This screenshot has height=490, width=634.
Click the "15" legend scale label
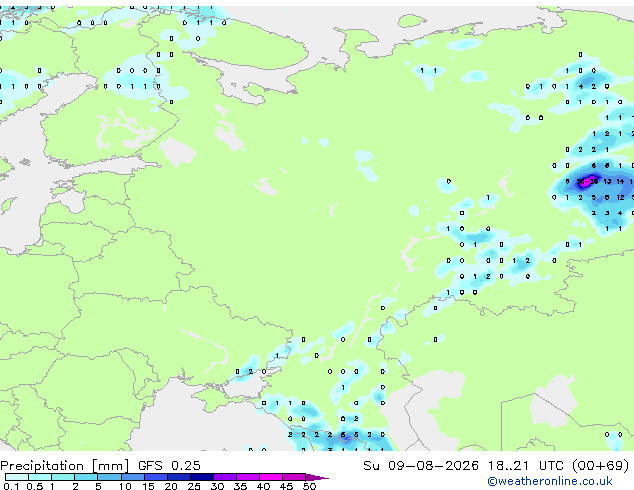(x=148, y=486)
